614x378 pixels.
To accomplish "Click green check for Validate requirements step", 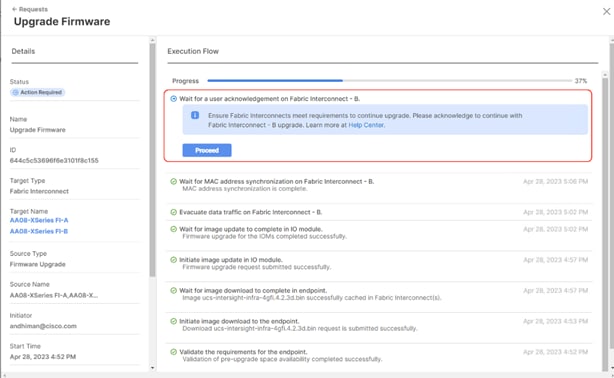I will (x=173, y=352).
